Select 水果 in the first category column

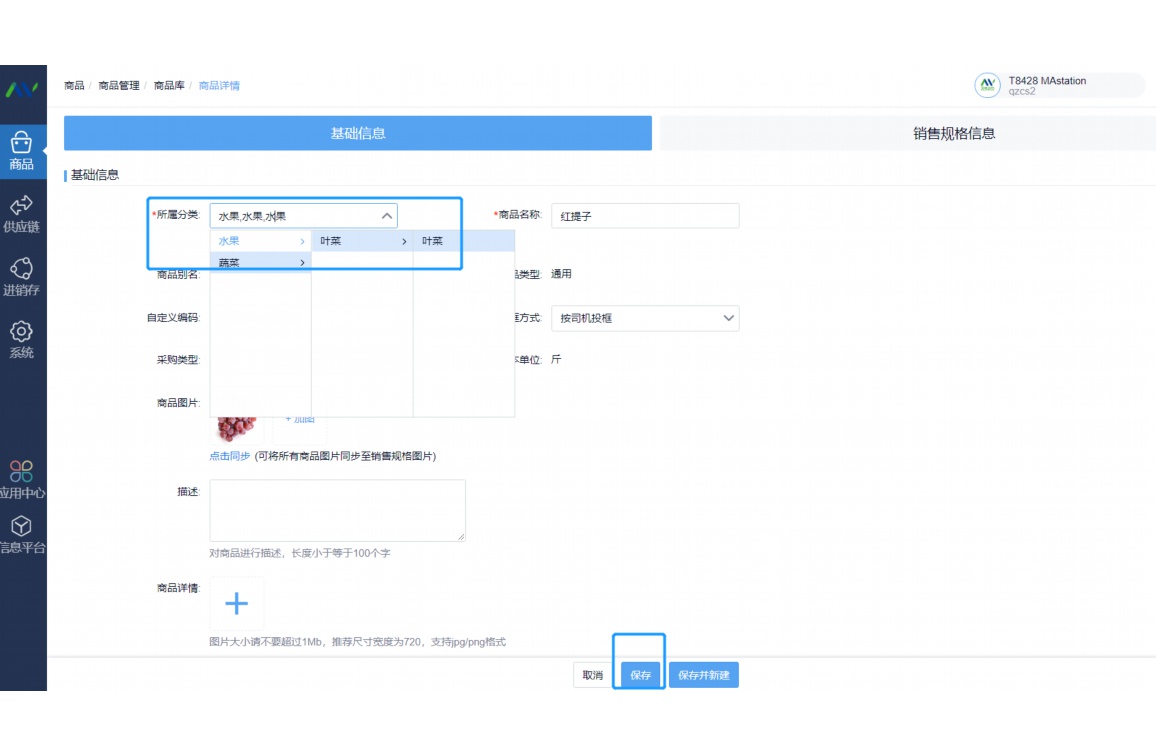[x=260, y=241]
